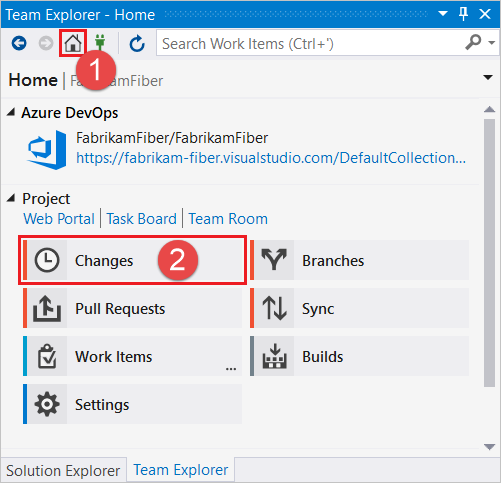Open the Work Items tile label
The image size is (501, 483).
114,357
